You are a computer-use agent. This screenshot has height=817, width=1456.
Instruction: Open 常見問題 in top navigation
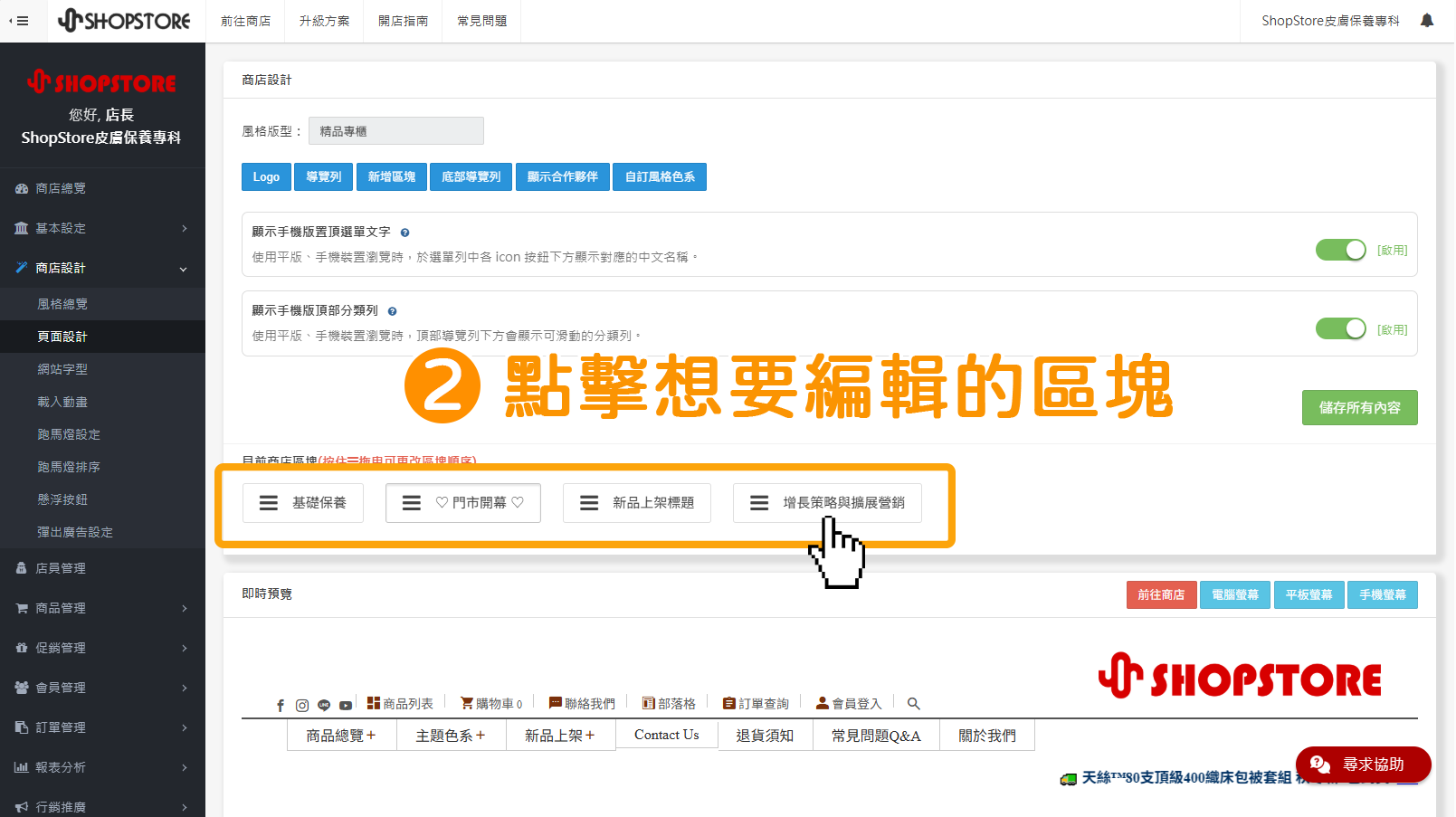point(481,21)
